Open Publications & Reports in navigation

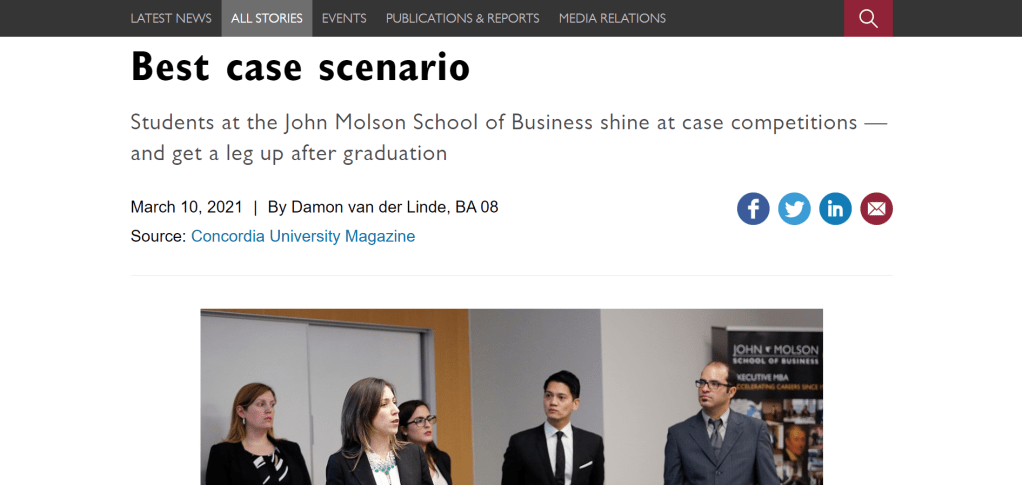[462, 18]
